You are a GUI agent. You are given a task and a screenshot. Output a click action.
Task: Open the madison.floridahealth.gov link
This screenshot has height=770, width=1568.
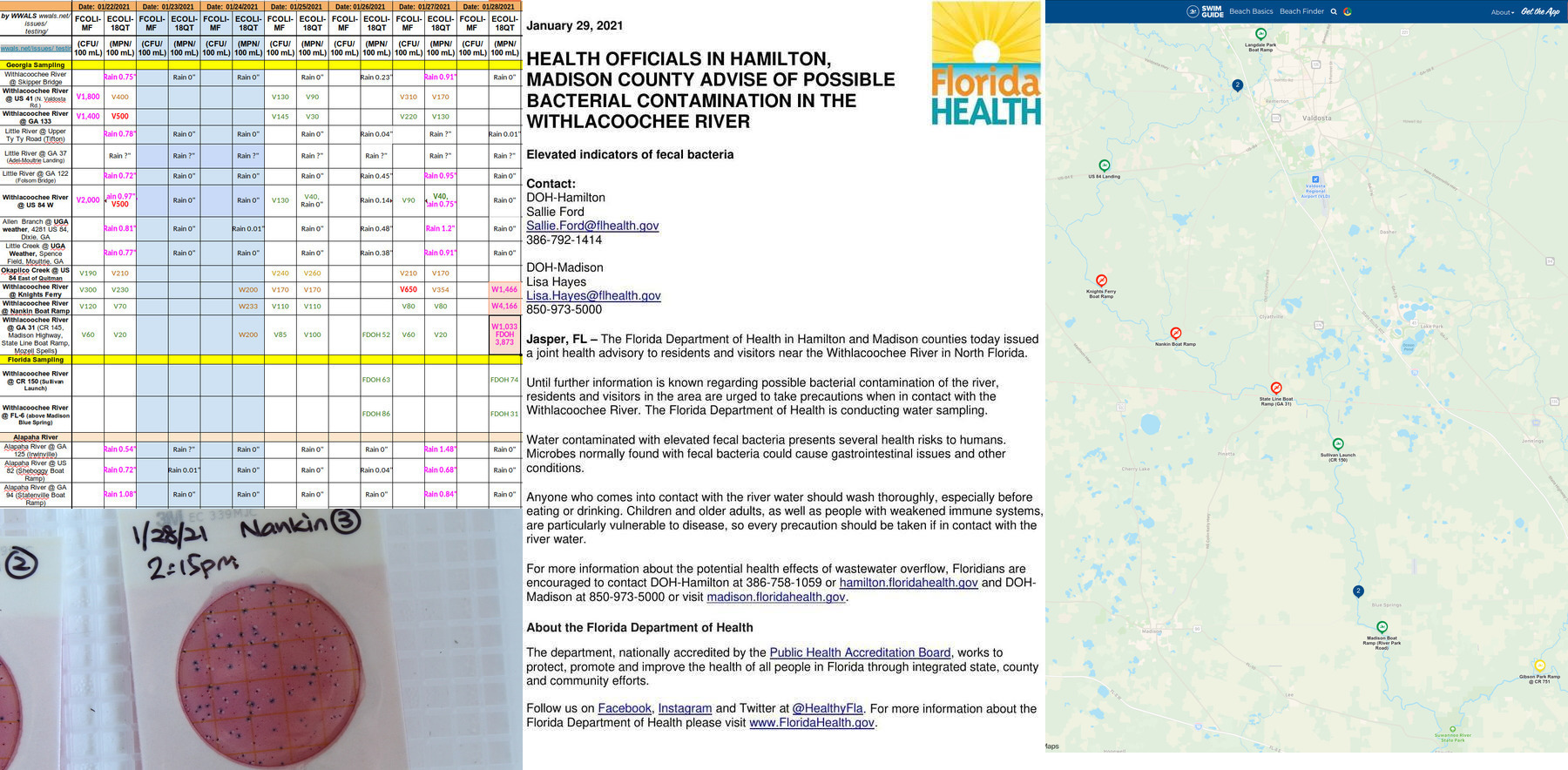click(775, 597)
